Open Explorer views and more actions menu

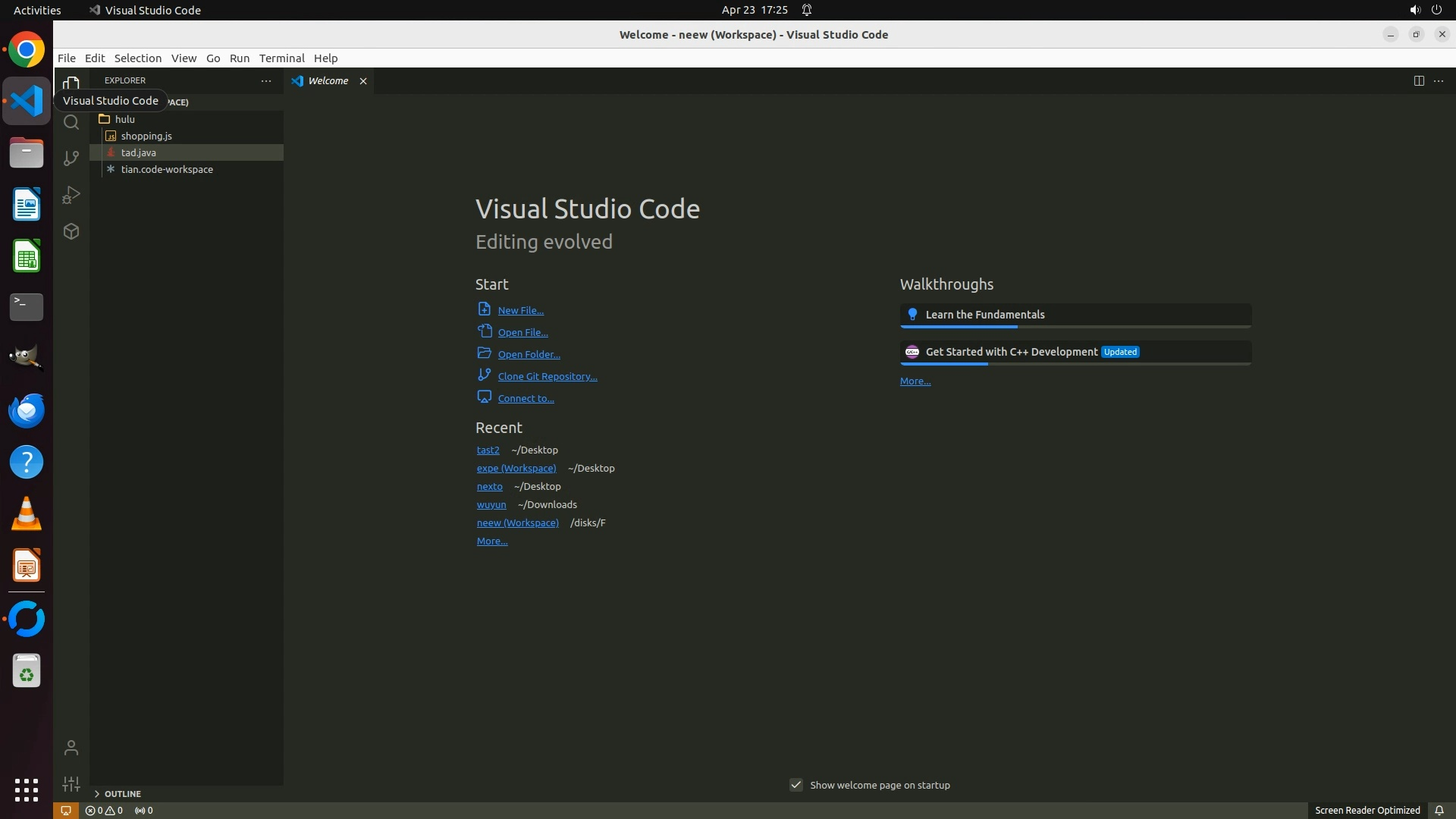tap(266, 80)
